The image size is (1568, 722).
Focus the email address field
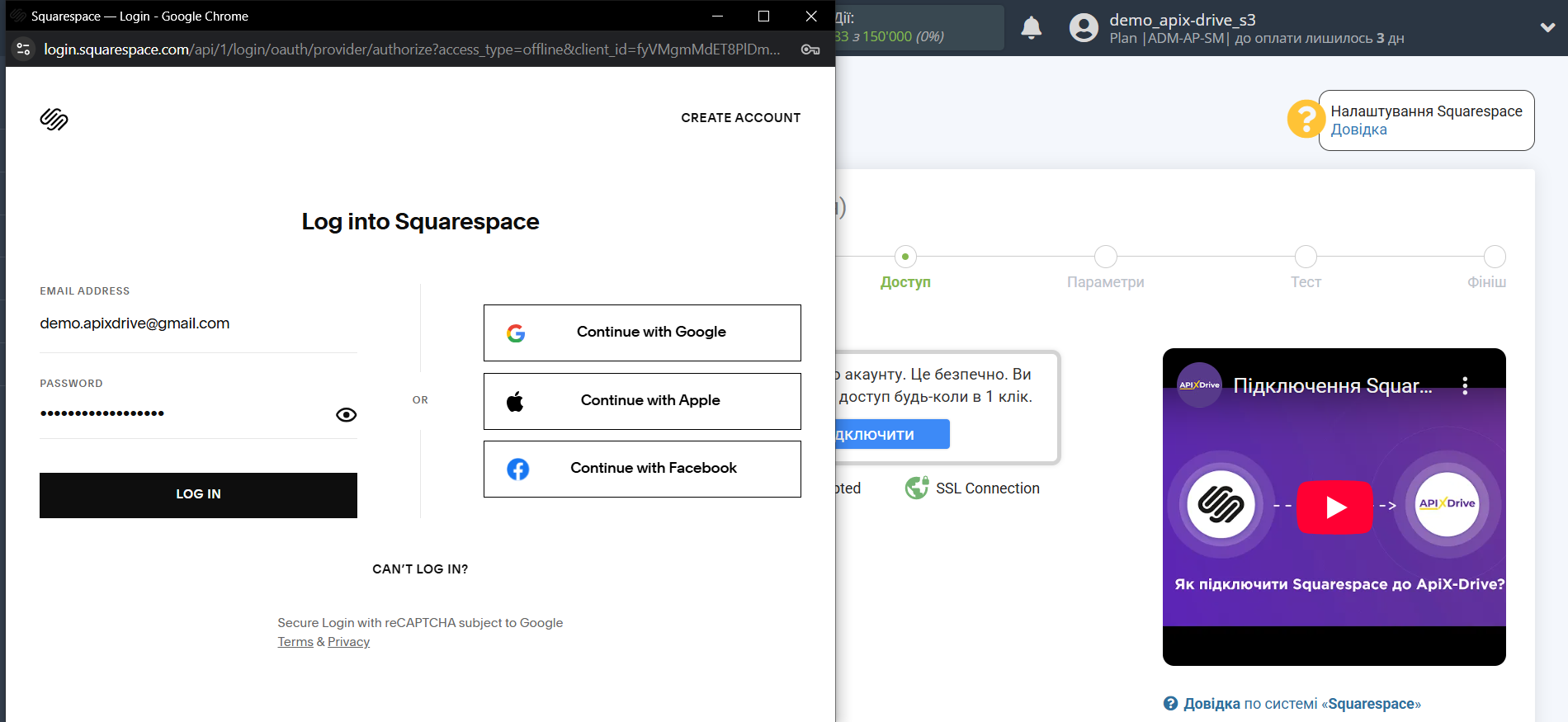coord(198,323)
